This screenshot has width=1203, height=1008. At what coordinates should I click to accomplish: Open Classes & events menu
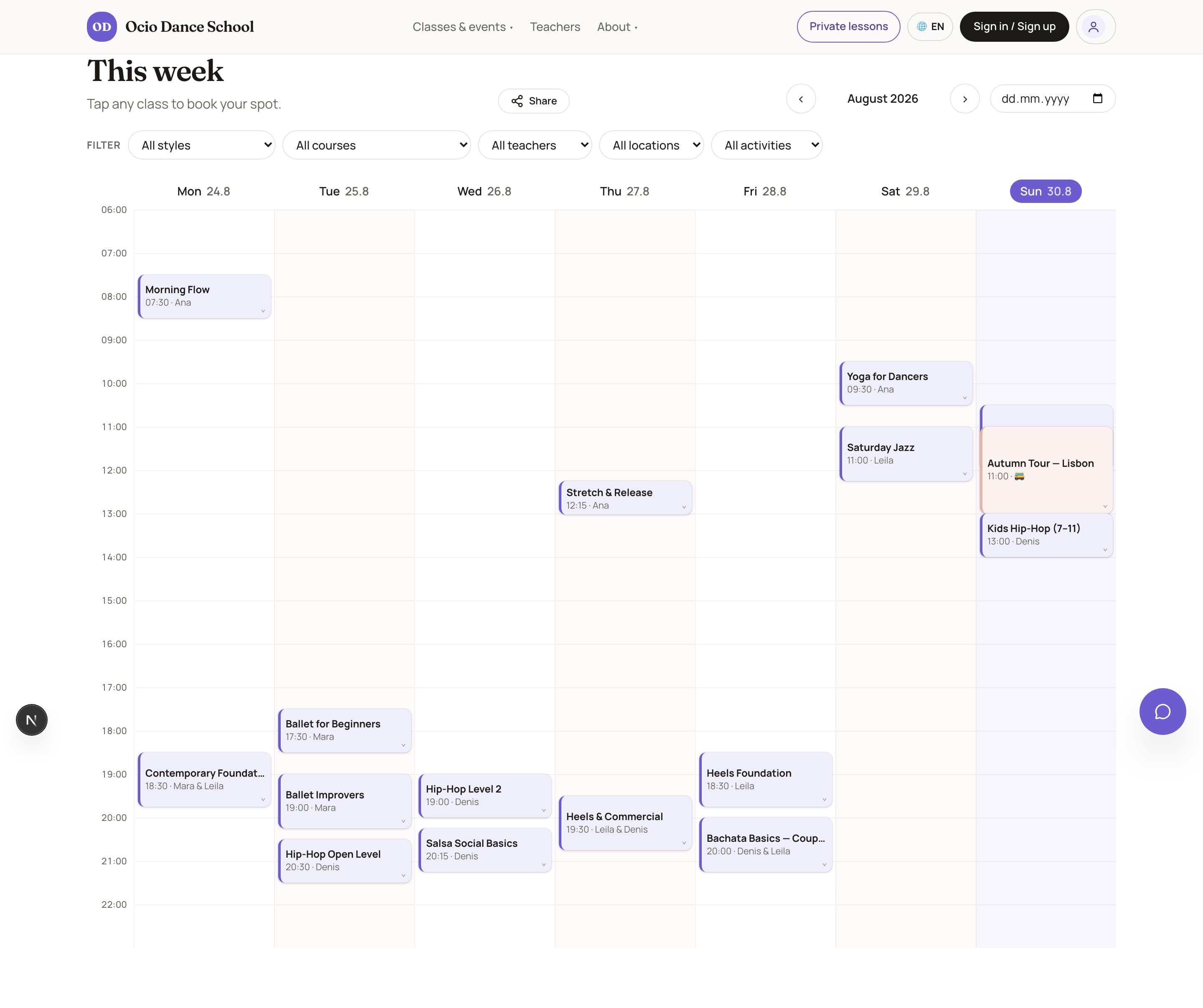coord(462,27)
